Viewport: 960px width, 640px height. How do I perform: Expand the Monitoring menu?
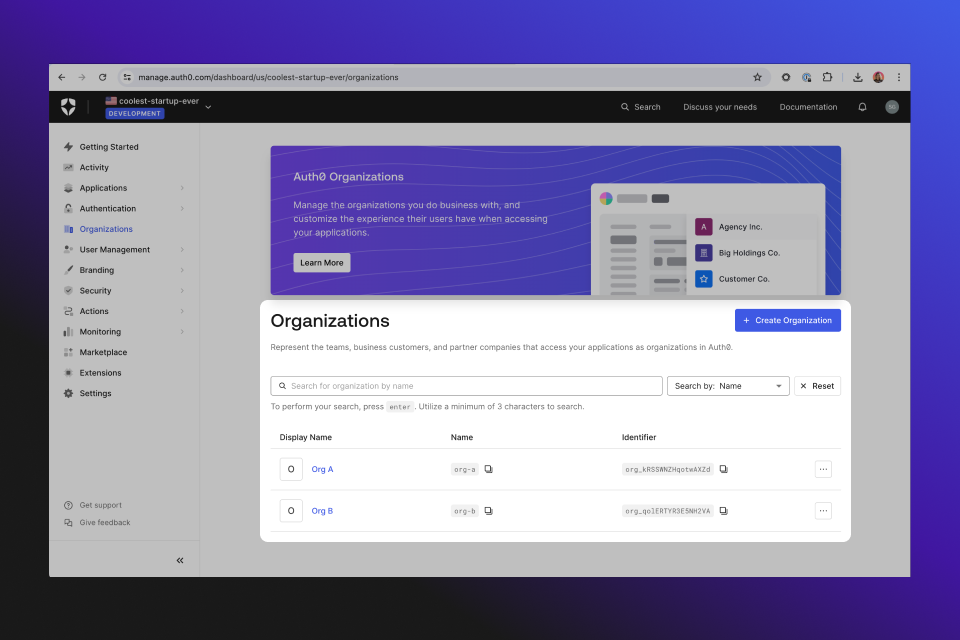point(182,331)
